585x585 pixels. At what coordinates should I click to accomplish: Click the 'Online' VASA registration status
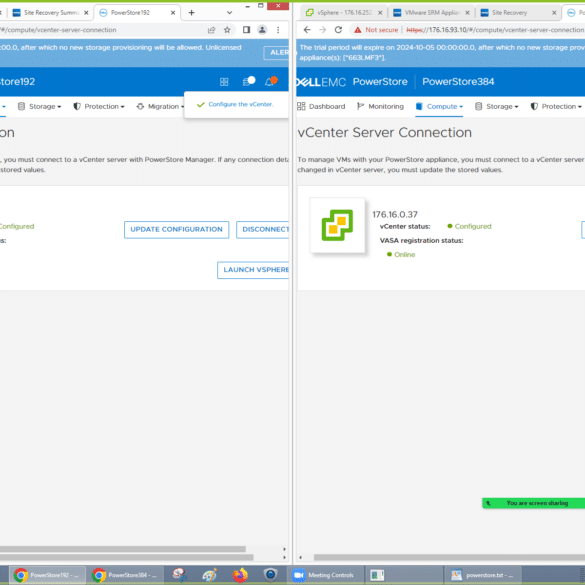(404, 254)
